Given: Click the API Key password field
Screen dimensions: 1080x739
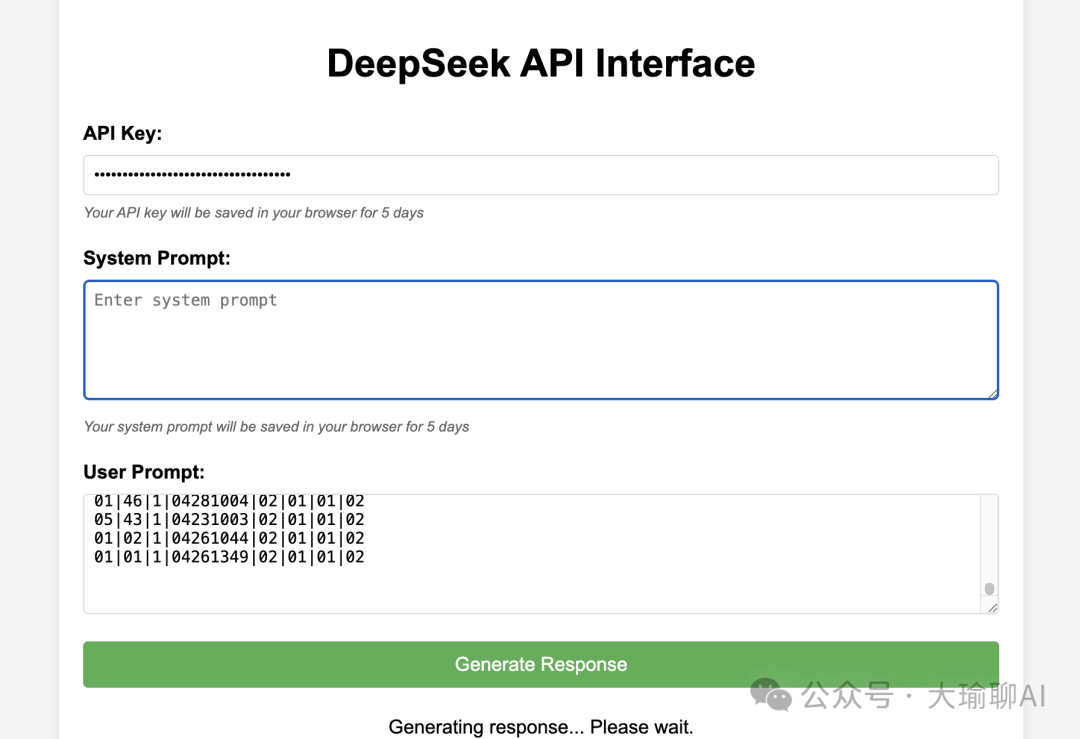Looking at the screenshot, I should click(541, 175).
